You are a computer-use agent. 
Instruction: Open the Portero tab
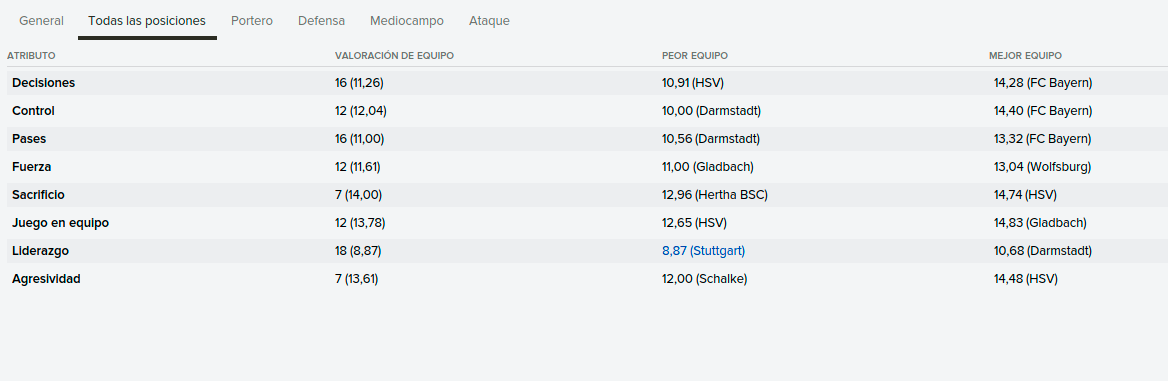pyautogui.click(x=252, y=21)
